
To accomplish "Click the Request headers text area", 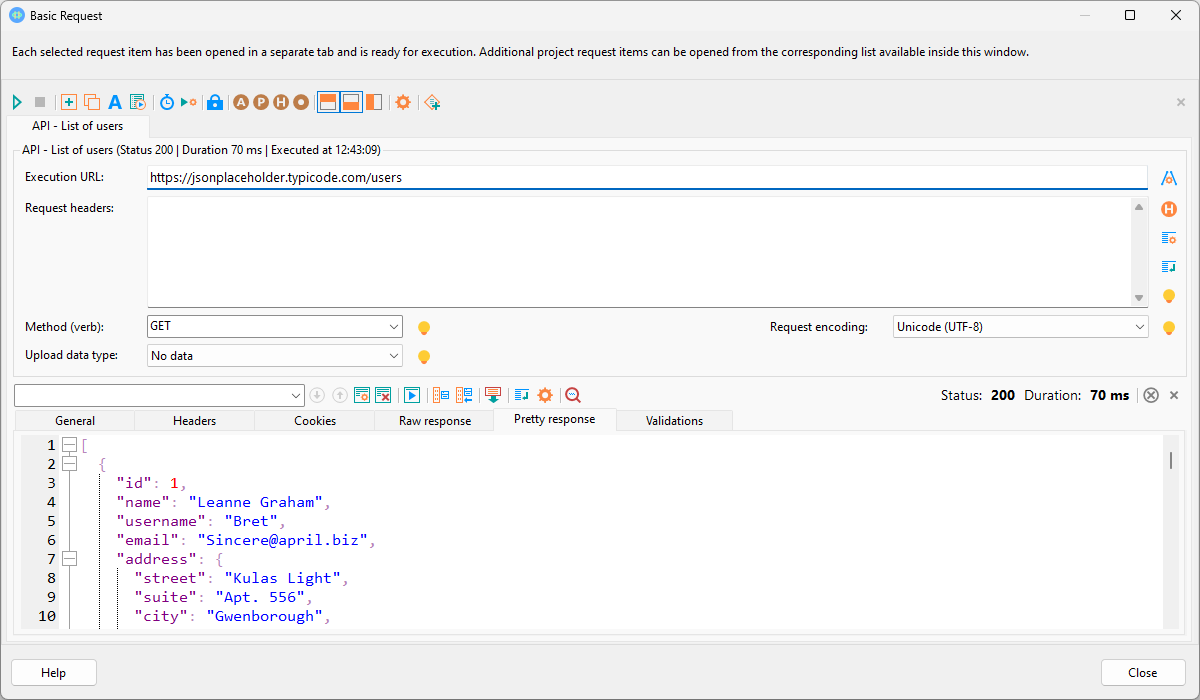I will tap(640, 252).
